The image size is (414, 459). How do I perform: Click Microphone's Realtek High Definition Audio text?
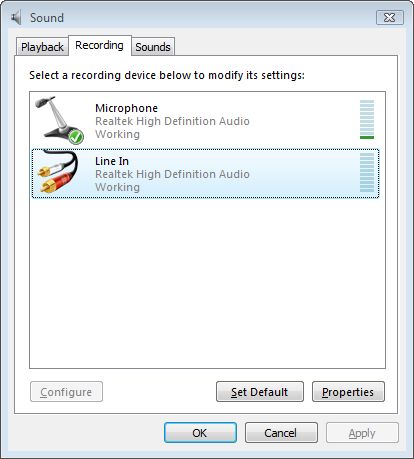tap(172, 121)
